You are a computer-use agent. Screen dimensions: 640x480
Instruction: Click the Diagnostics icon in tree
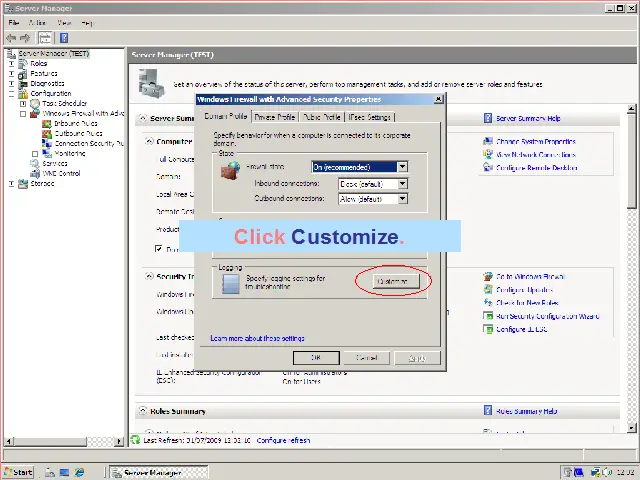[x=23, y=84]
